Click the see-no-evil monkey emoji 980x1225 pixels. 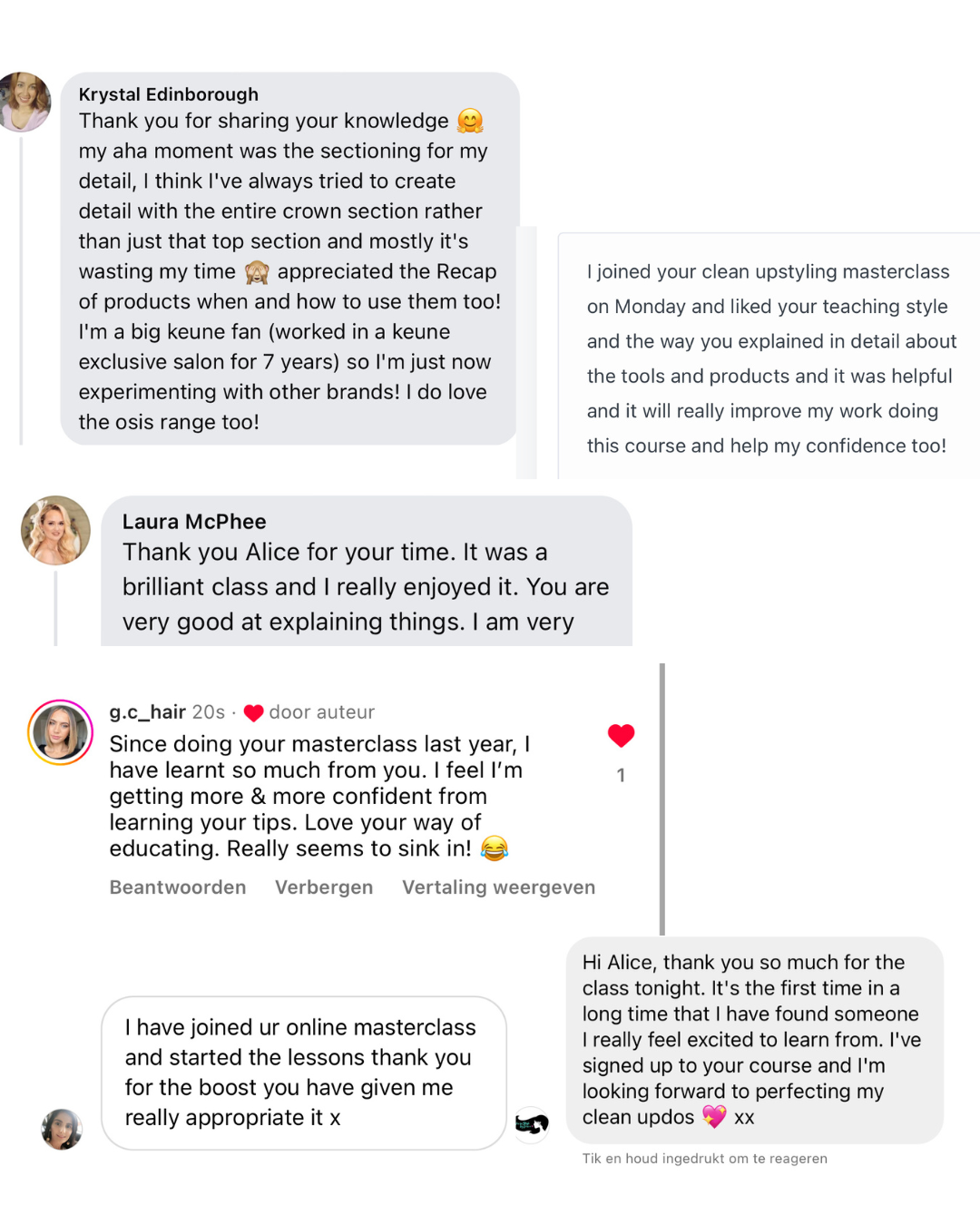click(257, 271)
